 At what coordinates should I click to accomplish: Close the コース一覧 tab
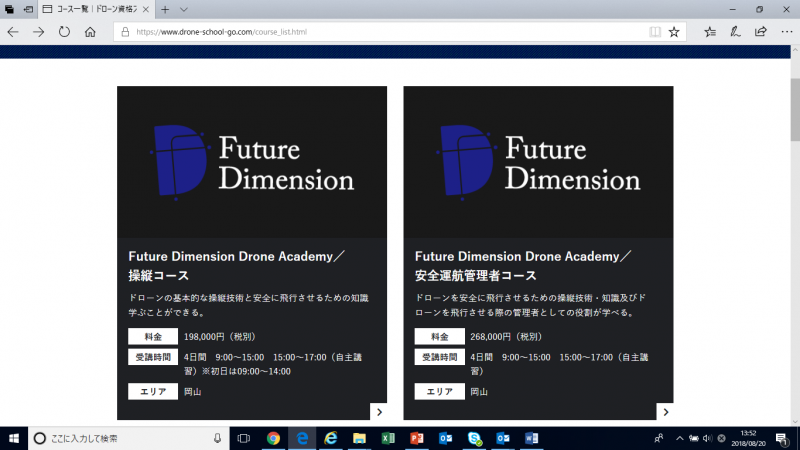pos(146,9)
